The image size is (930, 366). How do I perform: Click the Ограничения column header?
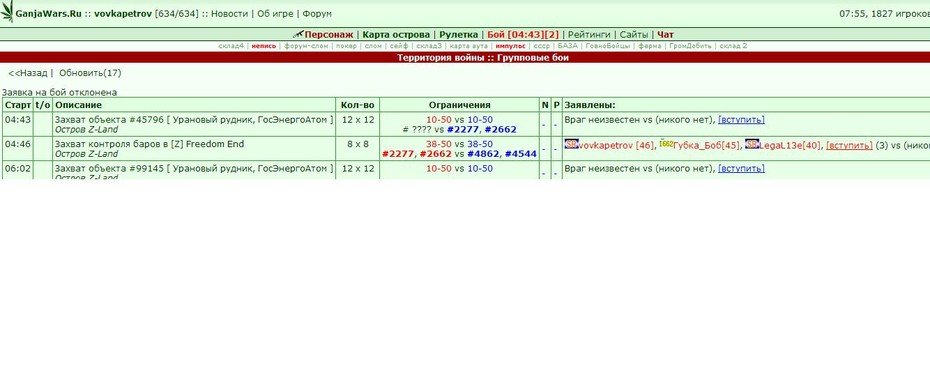[x=460, y=105]
